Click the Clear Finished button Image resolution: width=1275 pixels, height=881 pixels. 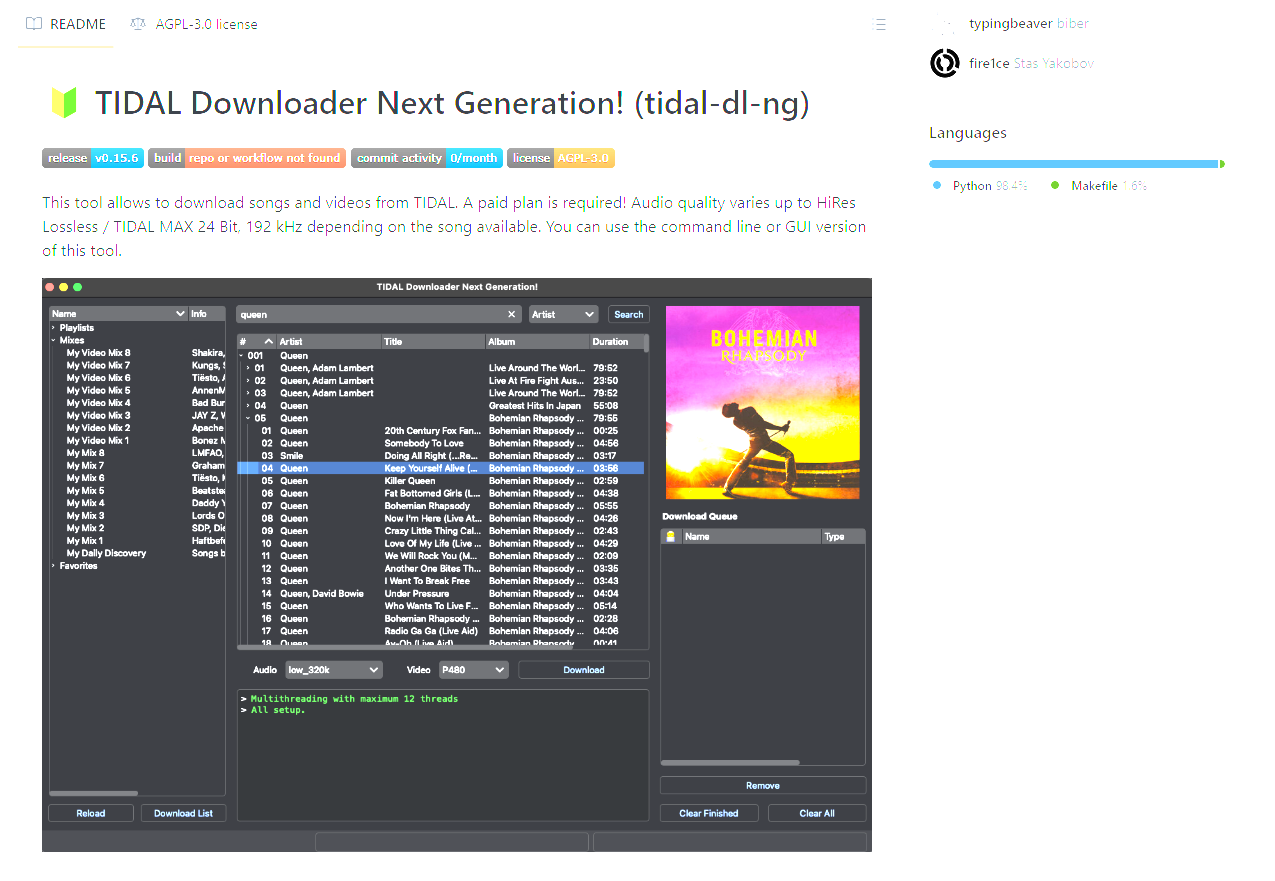pos(709,813)
